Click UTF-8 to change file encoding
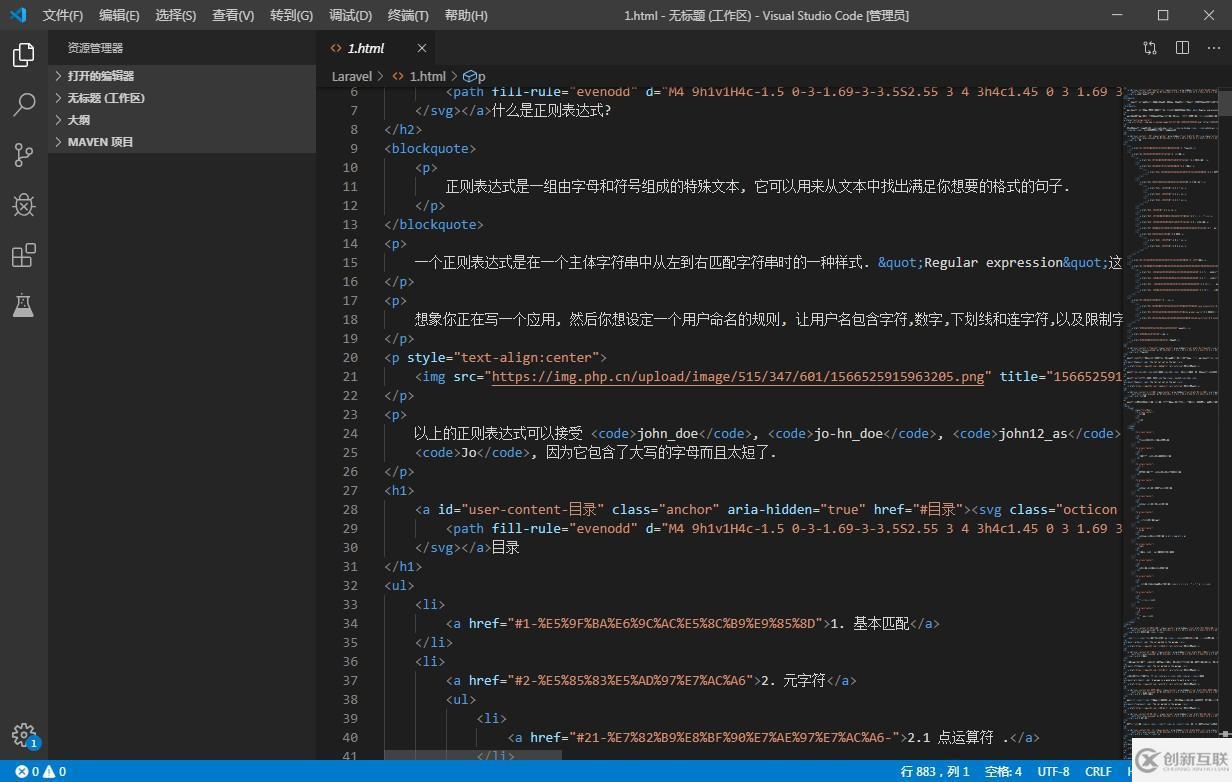 click(x=1053, y=771)
